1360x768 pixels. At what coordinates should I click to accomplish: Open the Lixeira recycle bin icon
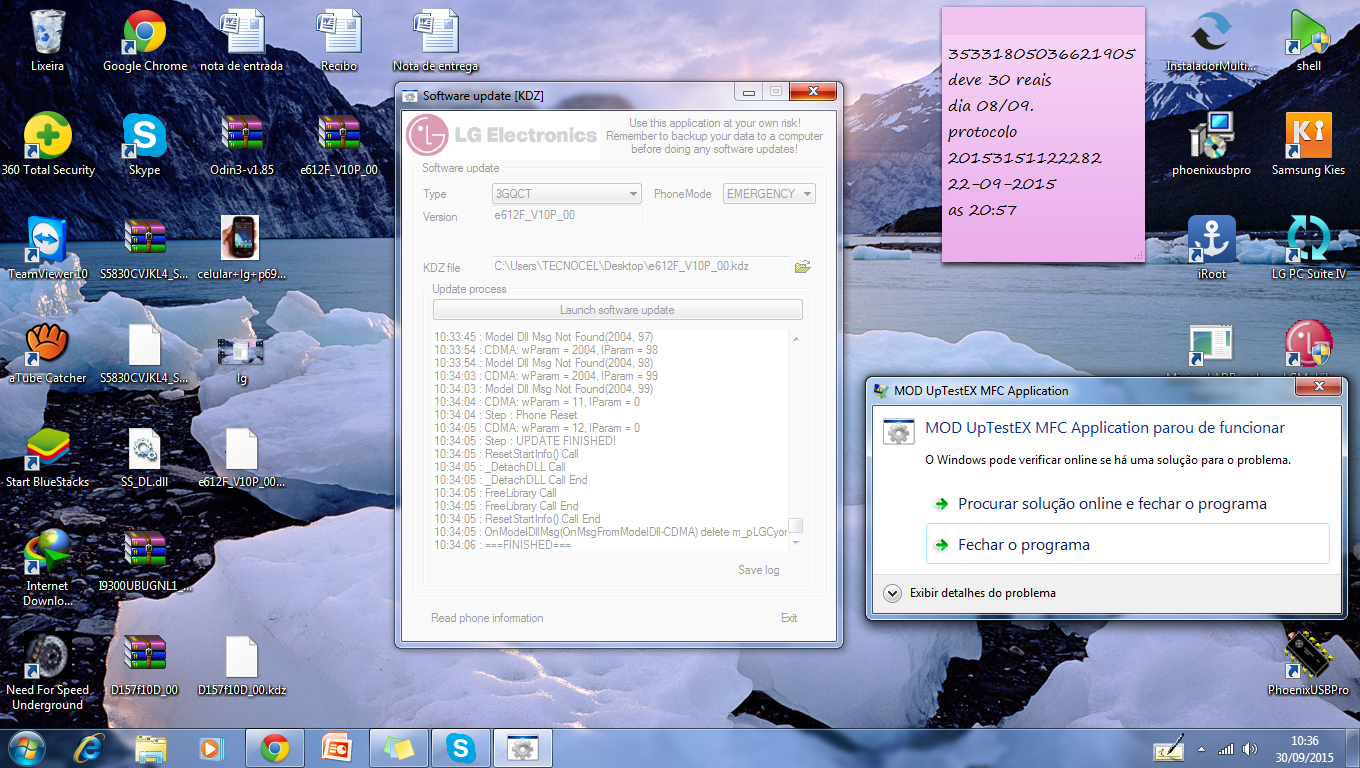click(47, 40)
